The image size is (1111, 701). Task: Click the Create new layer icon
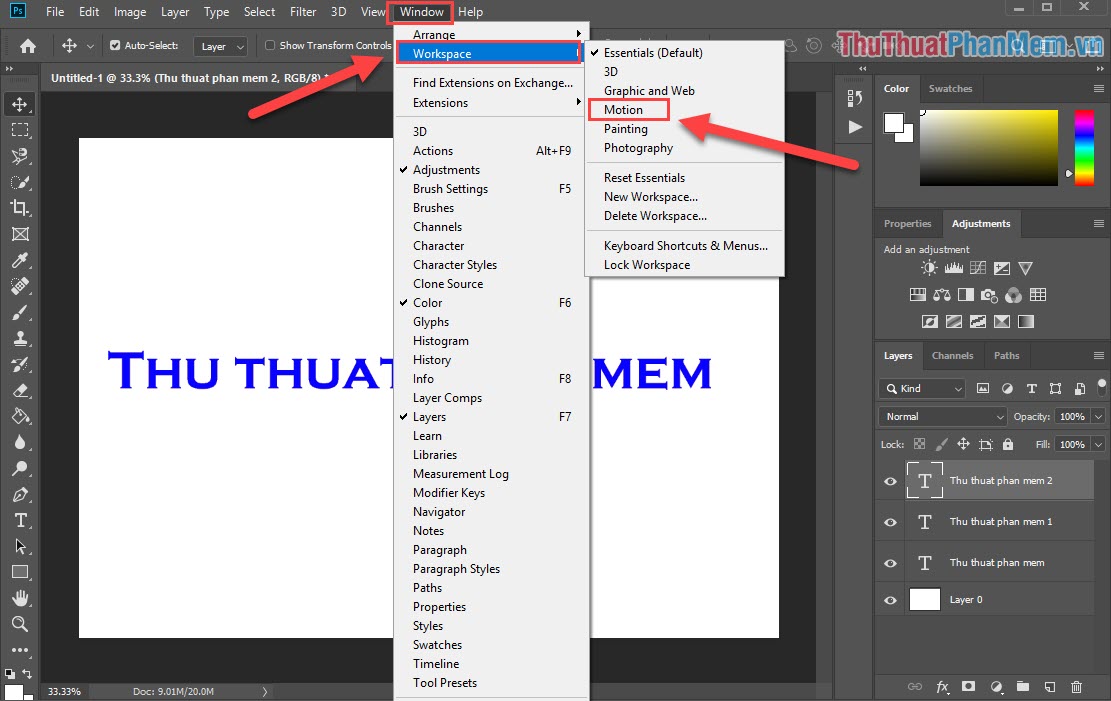pyautogui.click(x=1049, y=687)
